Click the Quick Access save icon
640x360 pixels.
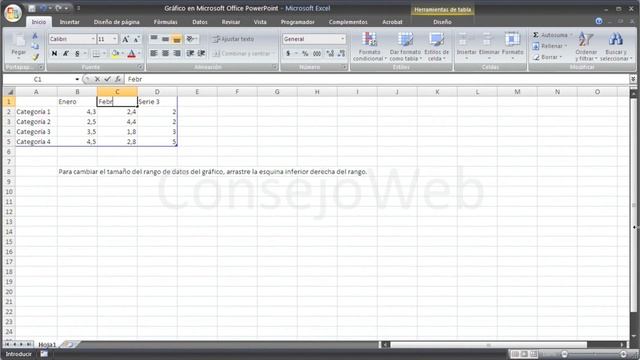[x=32, y=8]
